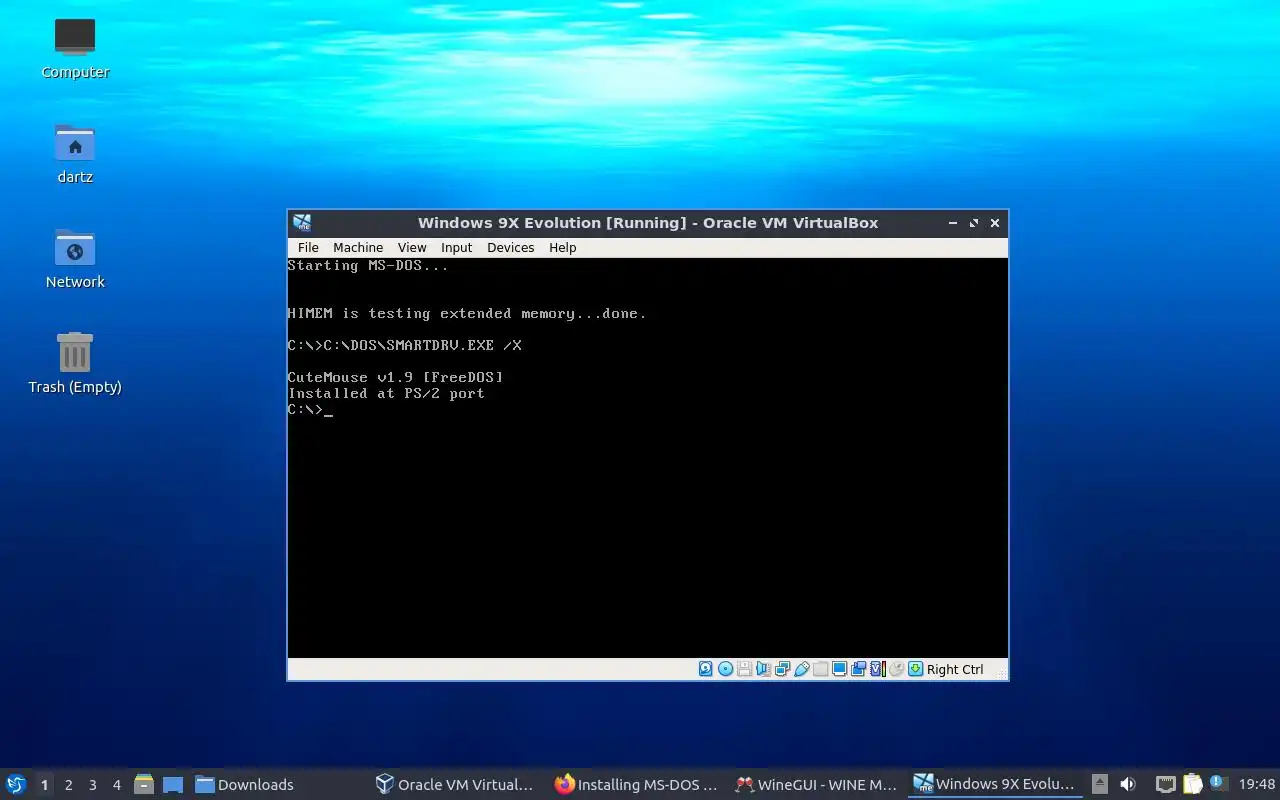Open the Devices menu in VirtualBox

coord(510,247)
